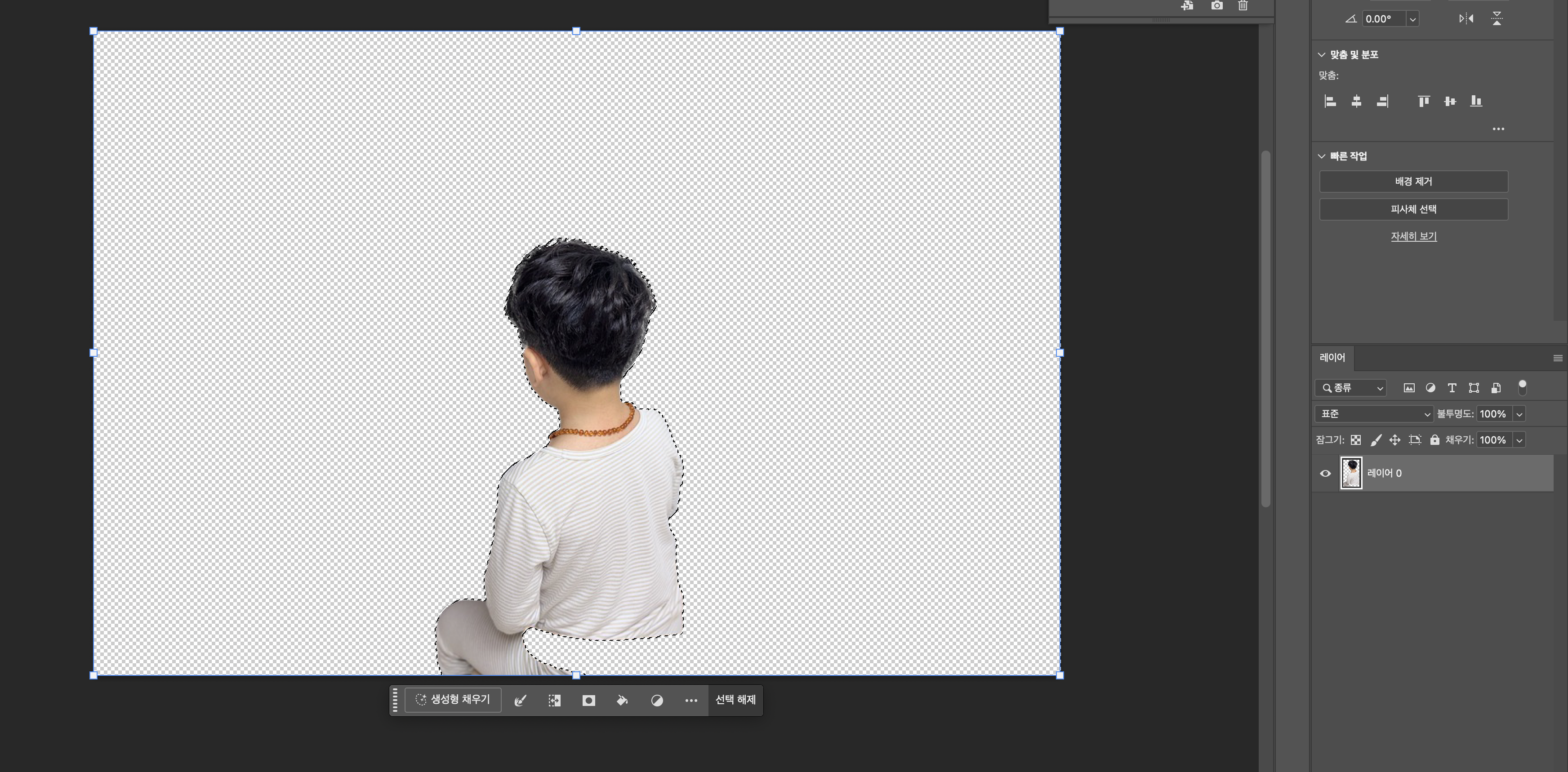Click the modify selection brush icon
The width and height of the screenshot is (1568, 772).
point(520,700)
